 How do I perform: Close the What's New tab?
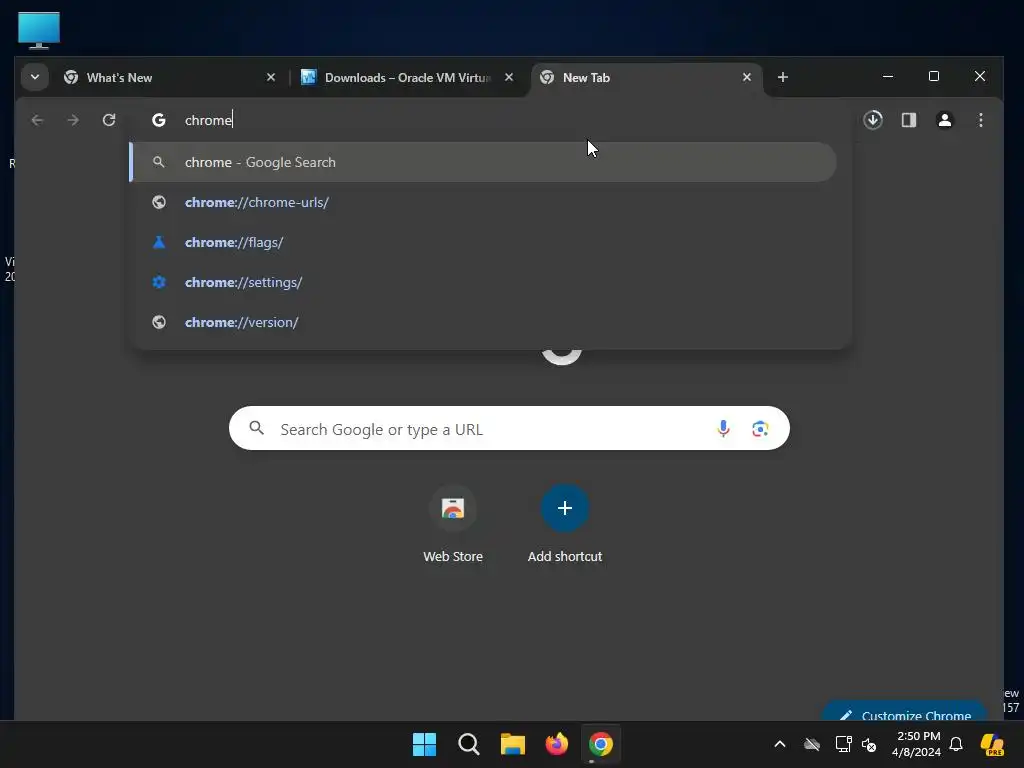click(x=271, y=77)
